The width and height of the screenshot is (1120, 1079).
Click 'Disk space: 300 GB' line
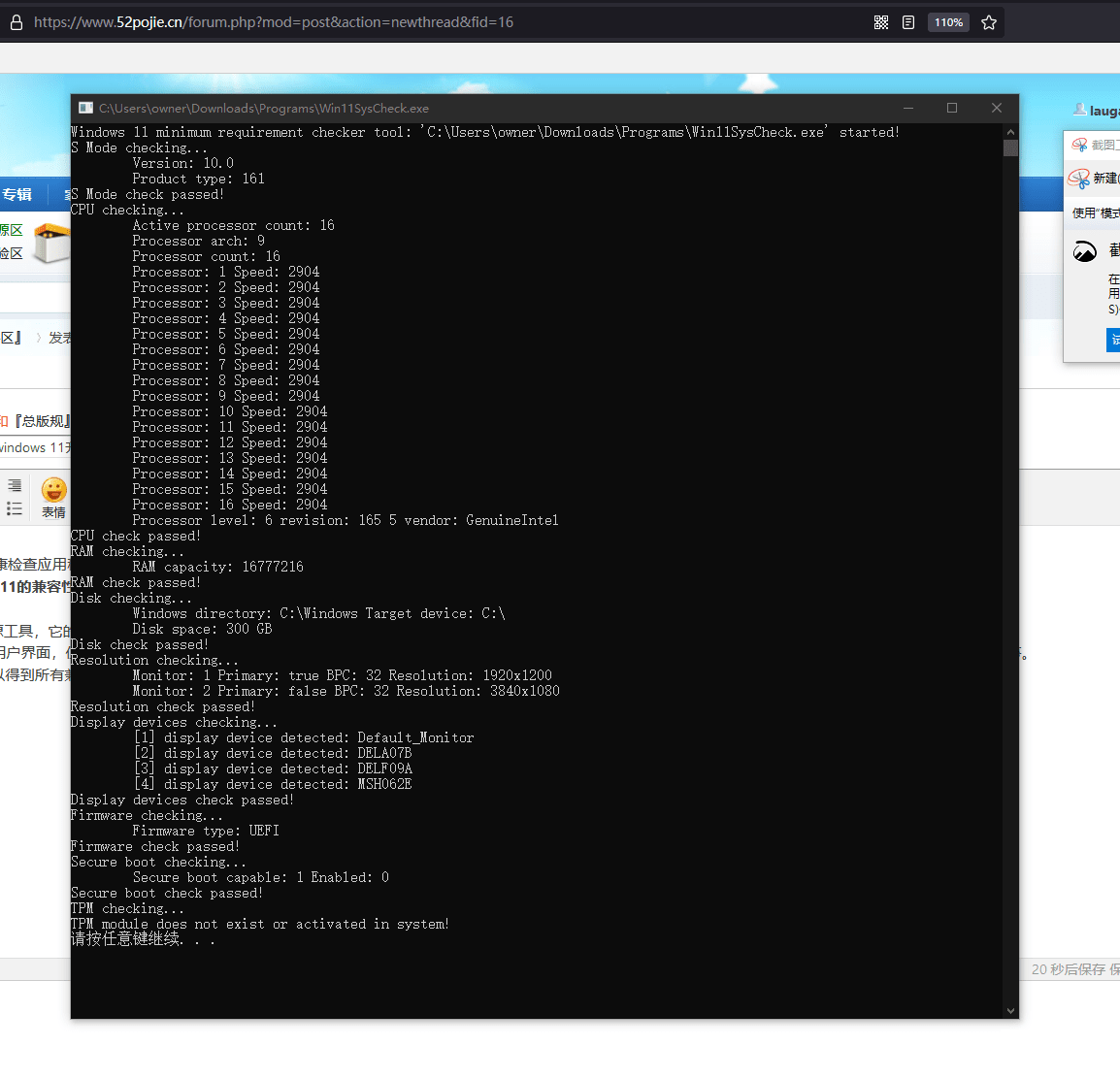pos(202,629)
